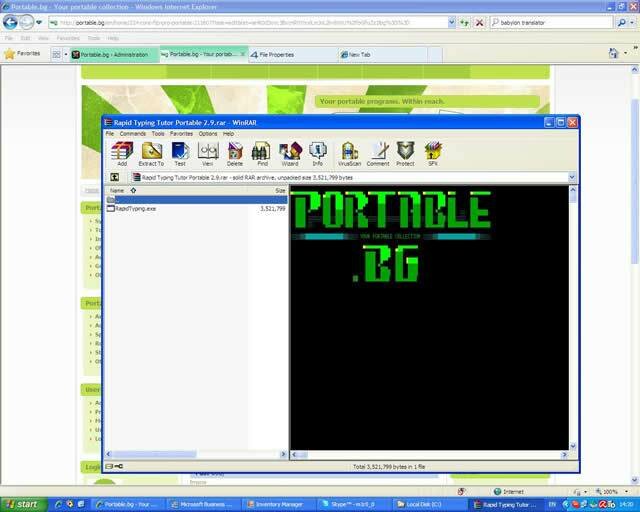Show archive Info icon
640x512 pixels.
click(318, 154)
